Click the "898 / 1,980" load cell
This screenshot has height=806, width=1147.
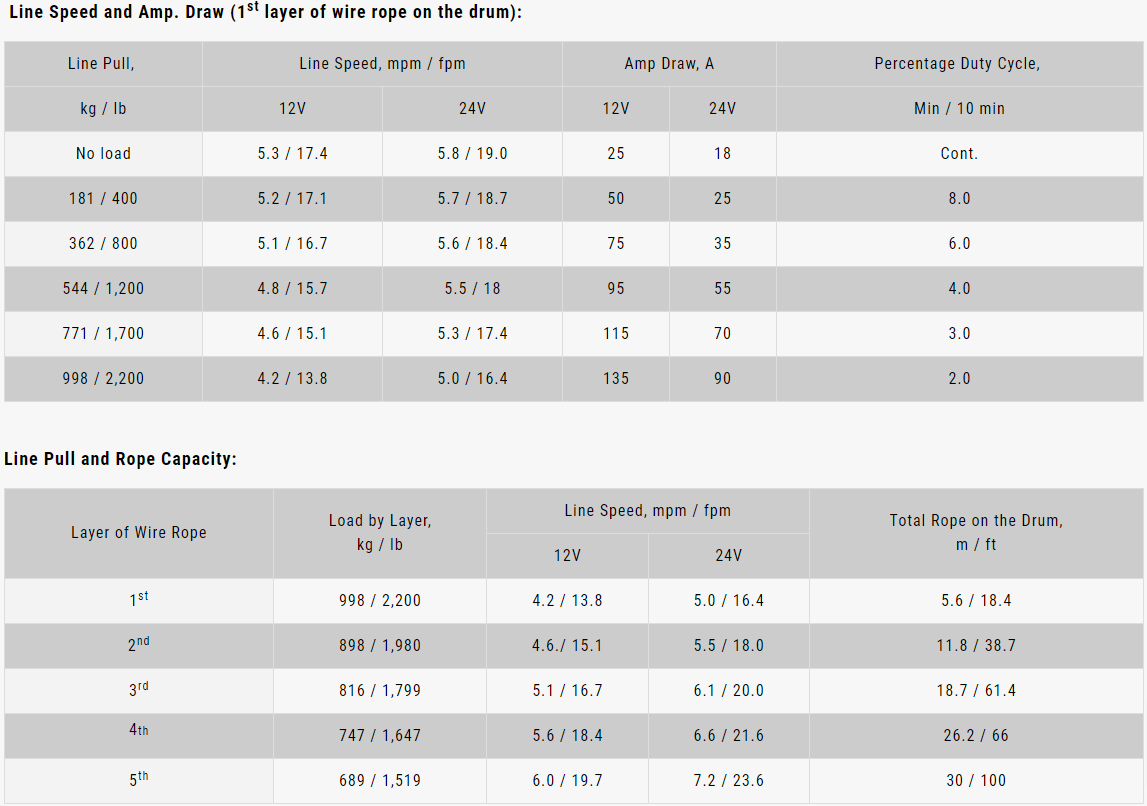[380, 646]
